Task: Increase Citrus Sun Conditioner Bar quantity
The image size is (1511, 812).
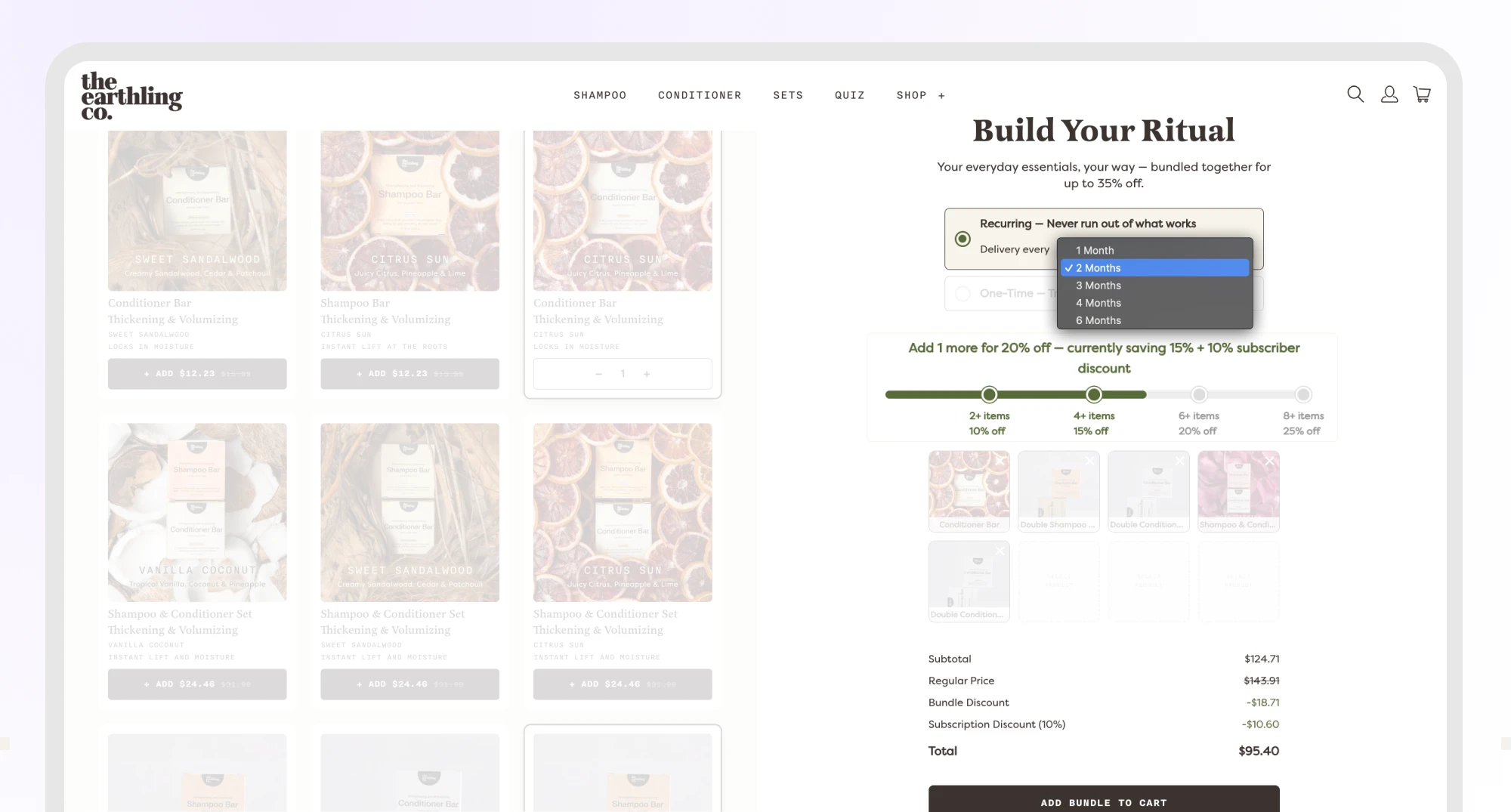Action: pyautogui.click(x=647, y=374)
